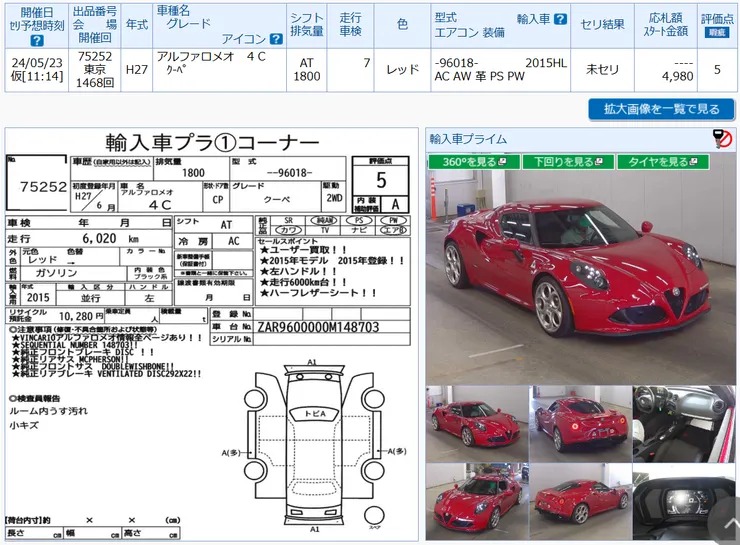Click the 瑕疵 badge under 評価点
This screenshot has width=740, height=545.
(x=716, y=32)
